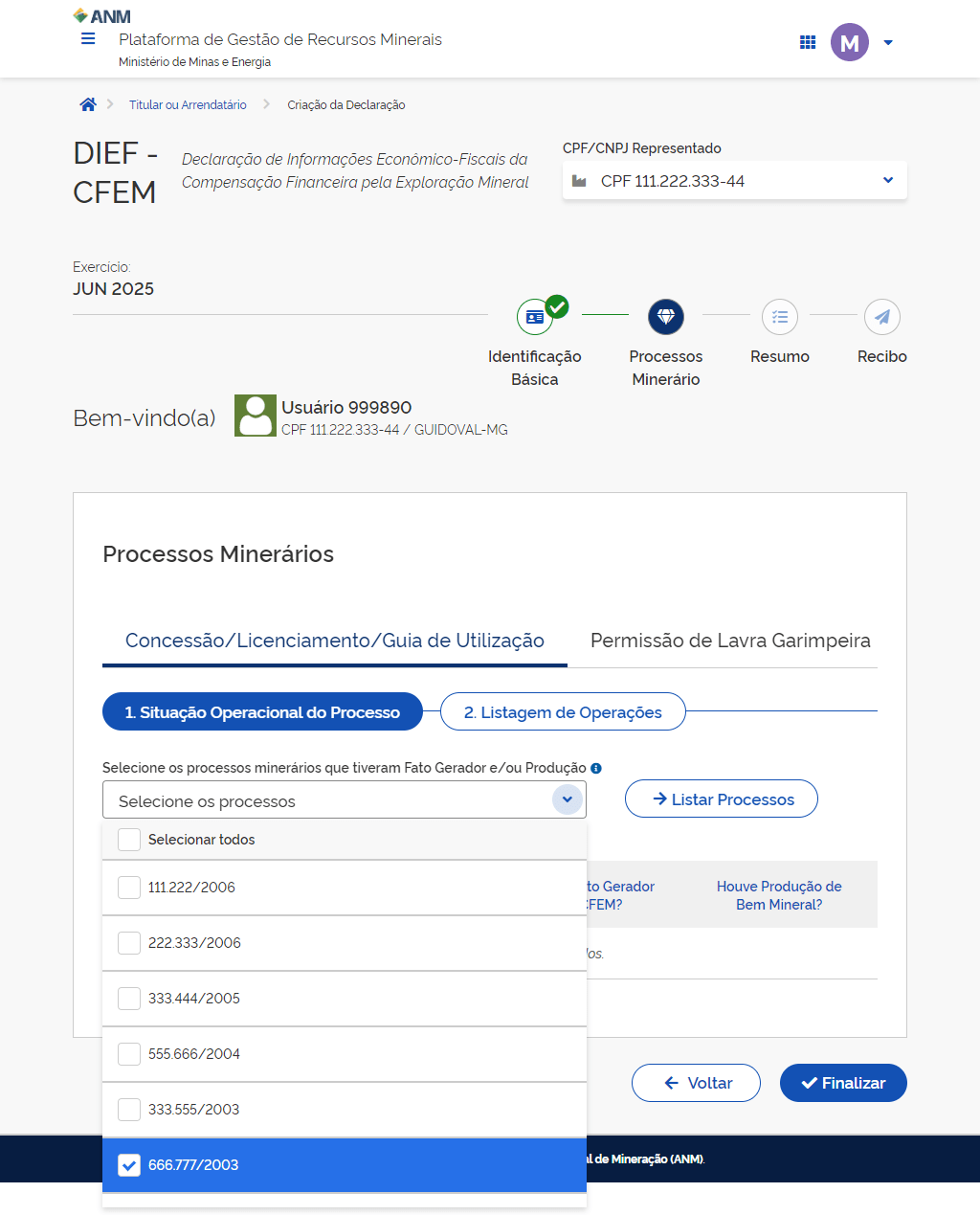This screenshot has height=1215, width=980.
Task: Click the home icon in breadcrumb
Action: tap(88, 104)
